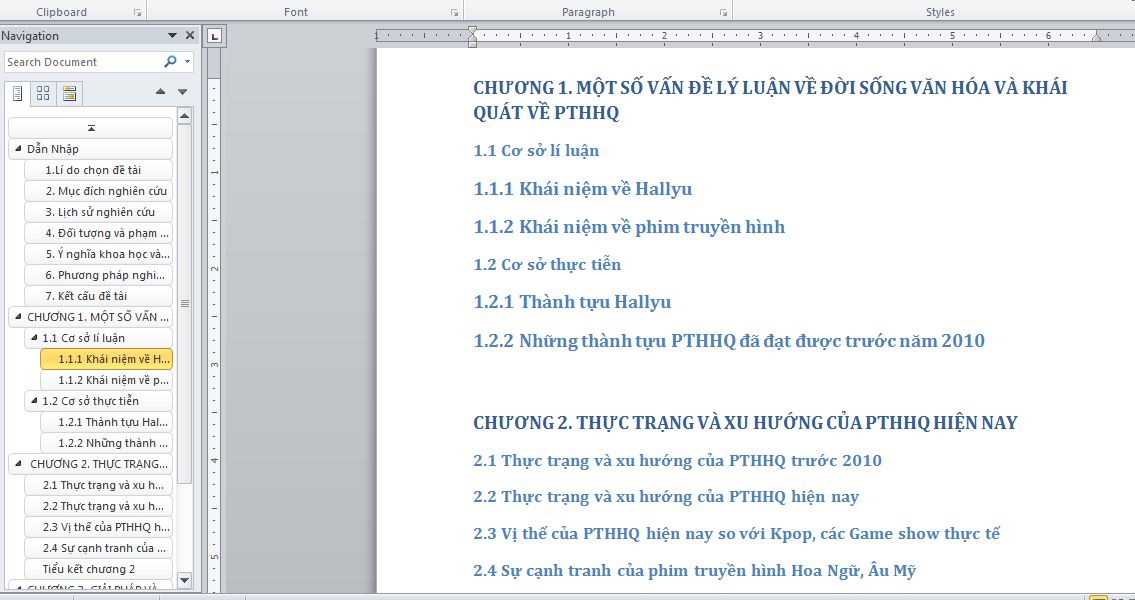
Task: Click heading 2.3 Vị thế của PTHHQ in document
Action: click(737, 534)
